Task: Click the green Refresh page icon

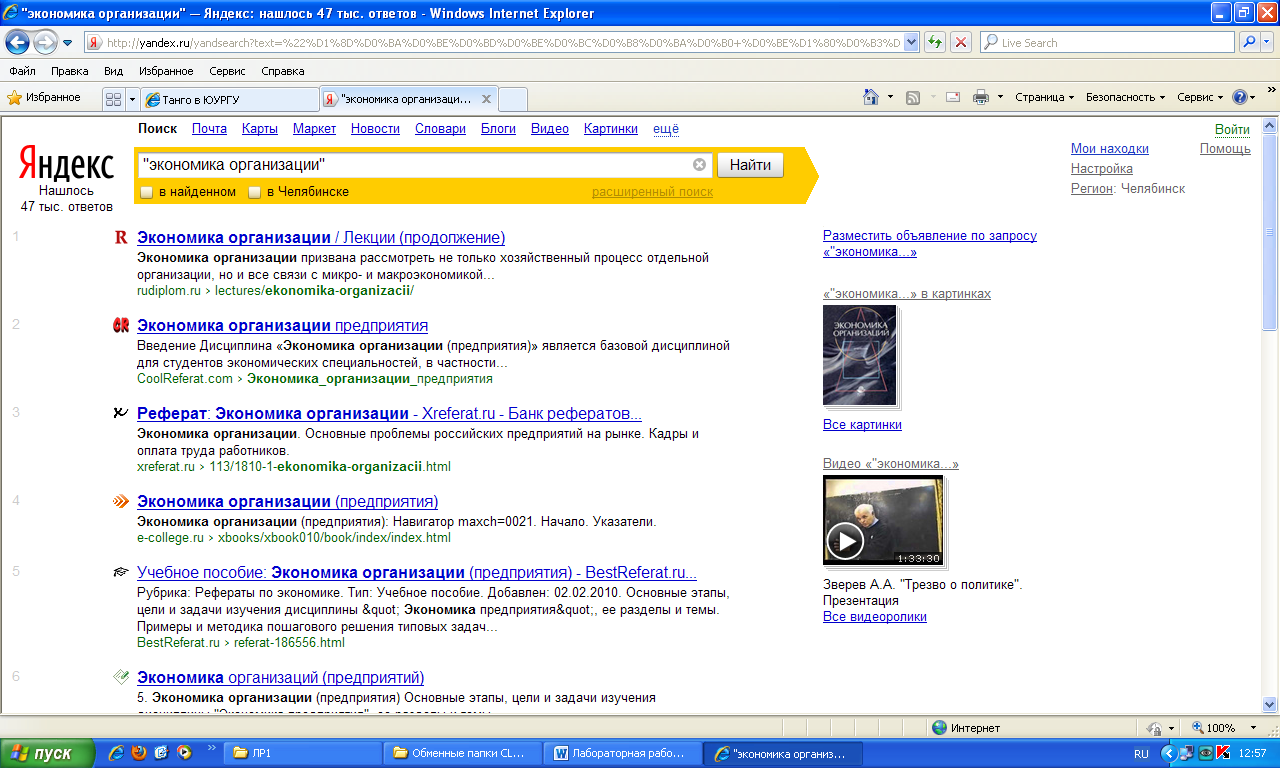Action: (934, 43)
